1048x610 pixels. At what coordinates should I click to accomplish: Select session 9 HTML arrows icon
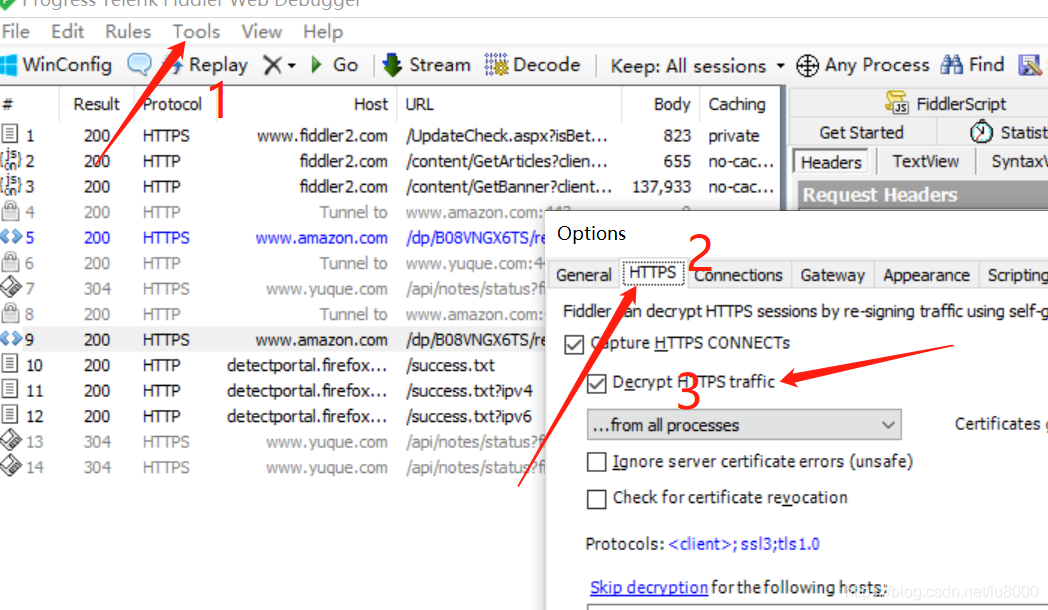coord(11,339)
